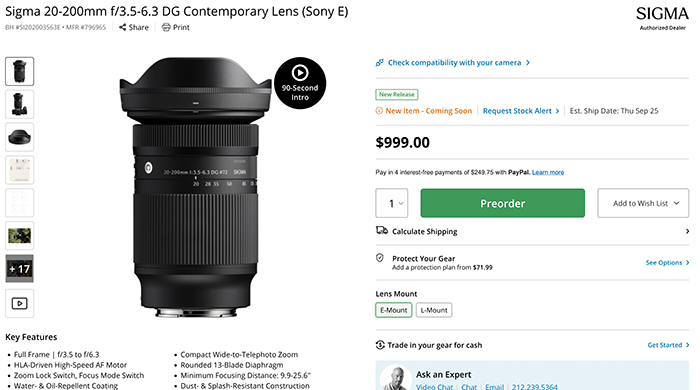
Task: Open See Options for protection plan
Action: point(667,262)
